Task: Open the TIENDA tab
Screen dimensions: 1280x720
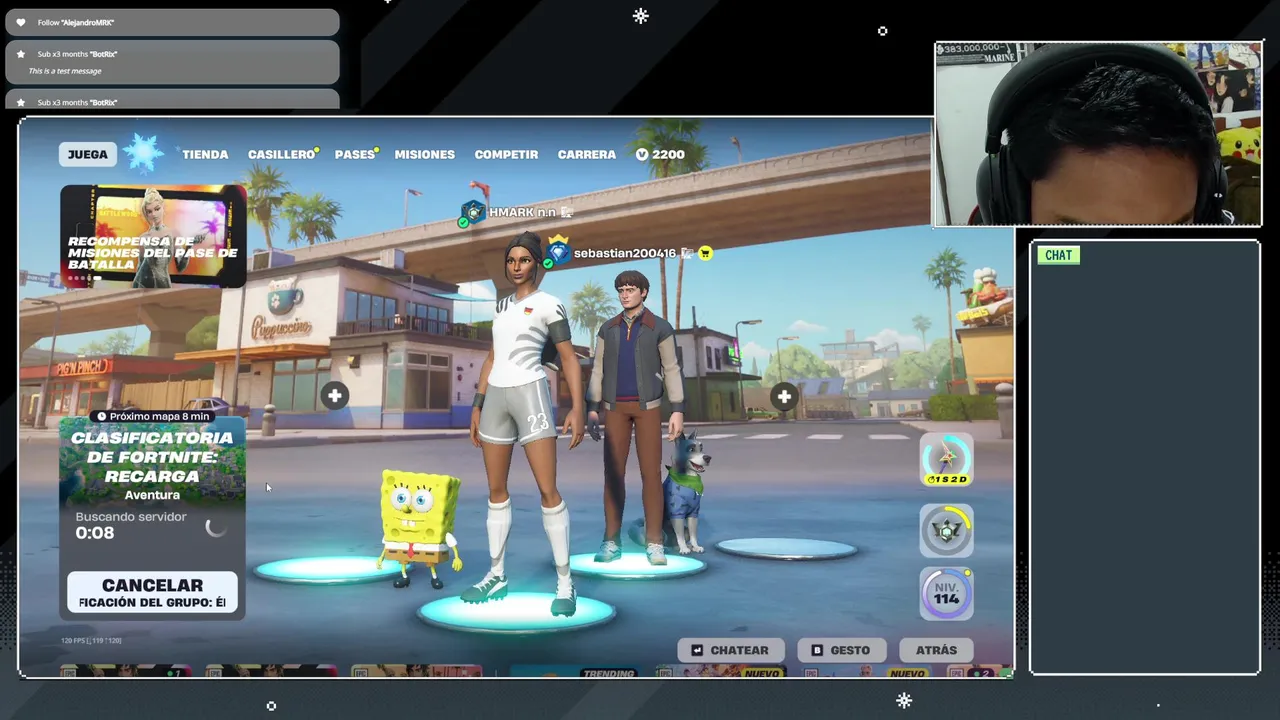Action: tap(205, 154)
